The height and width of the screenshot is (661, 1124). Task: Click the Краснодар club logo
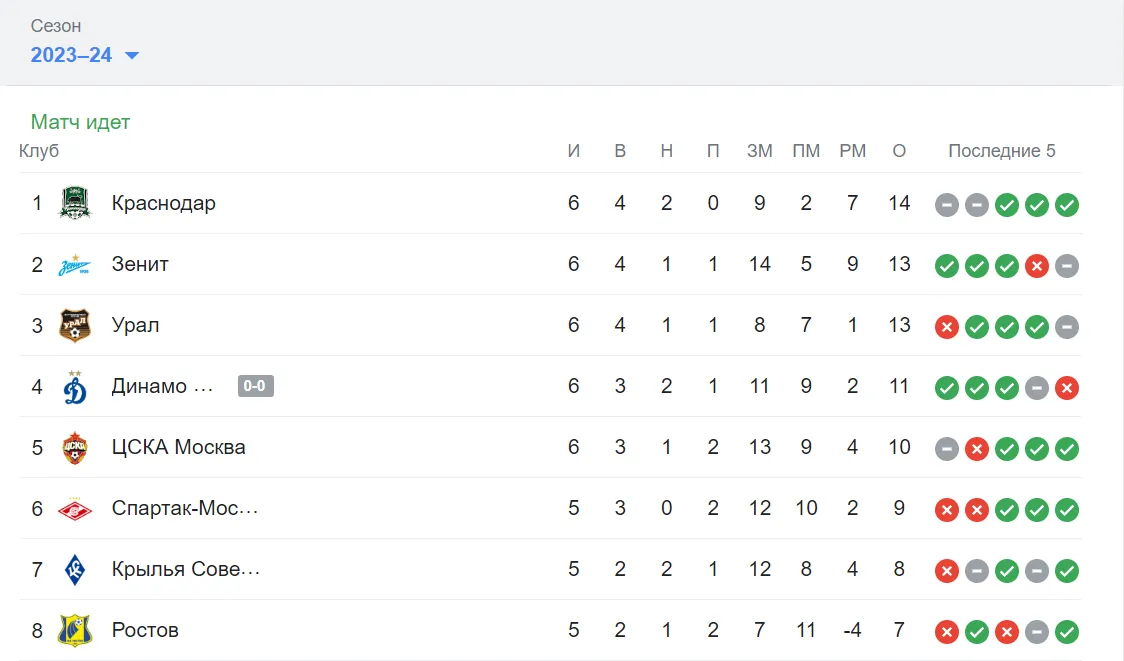tap(75, 203)
